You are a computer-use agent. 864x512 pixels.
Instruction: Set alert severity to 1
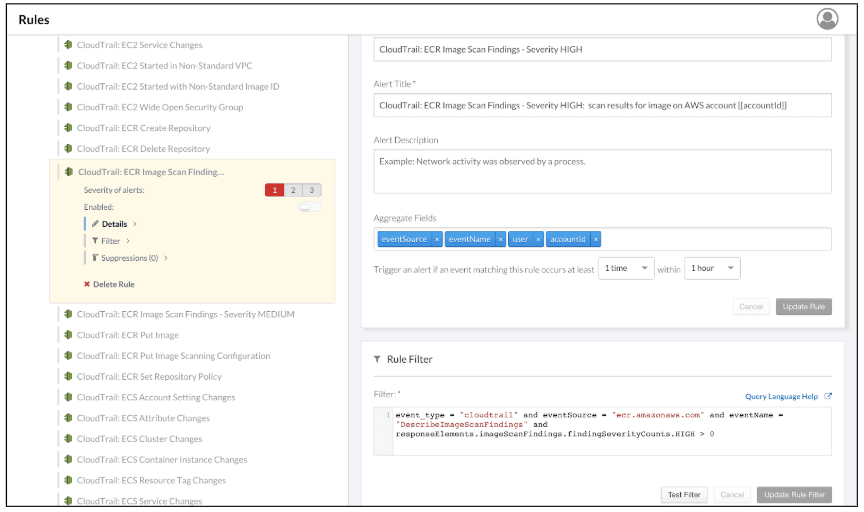(x=274, y=190)
